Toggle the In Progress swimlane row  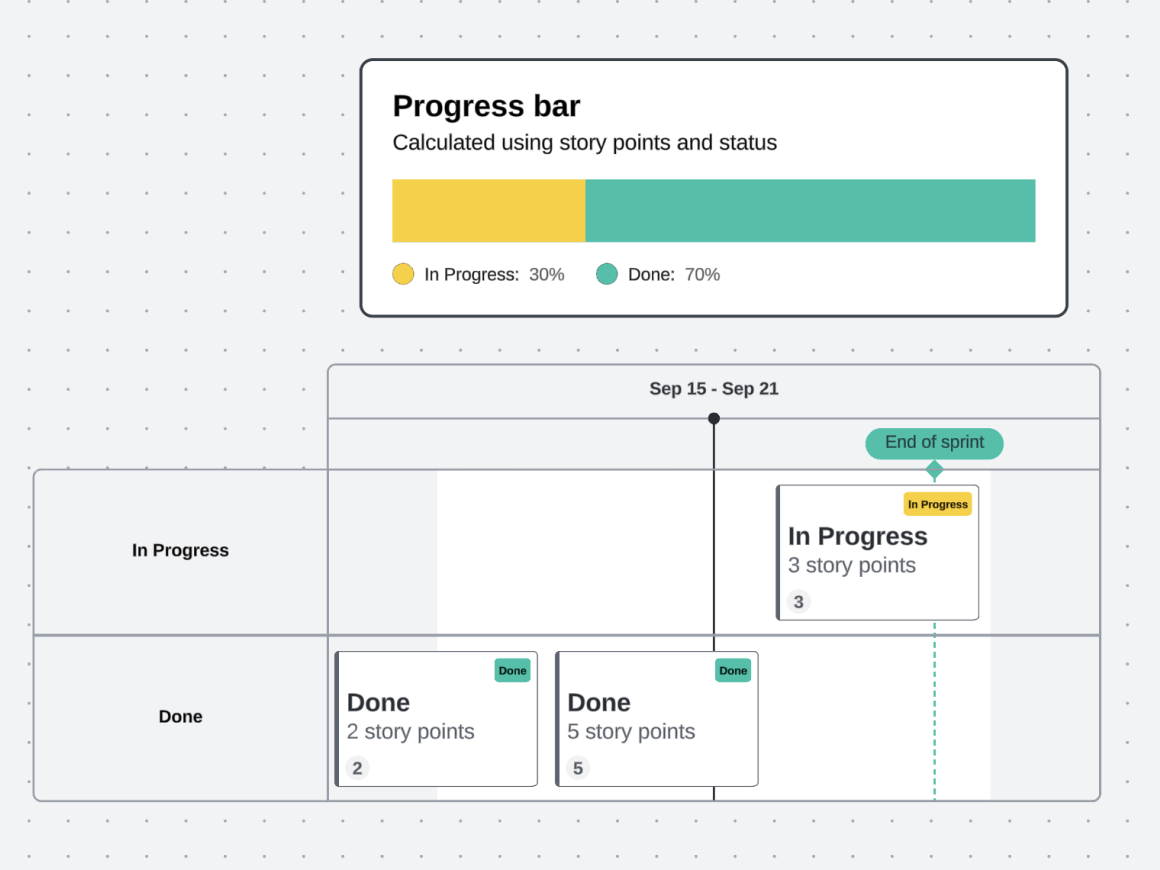coord(180,551)
